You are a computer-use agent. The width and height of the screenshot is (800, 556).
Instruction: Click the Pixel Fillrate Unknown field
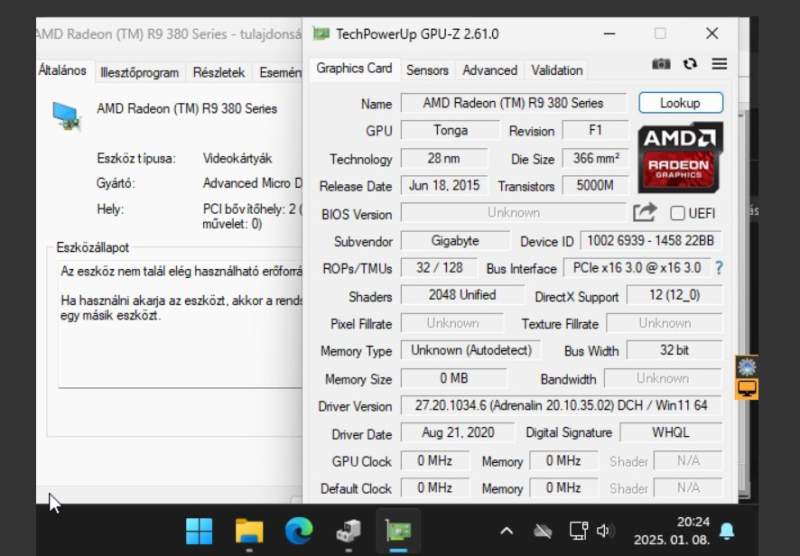(x=452, y=323)
